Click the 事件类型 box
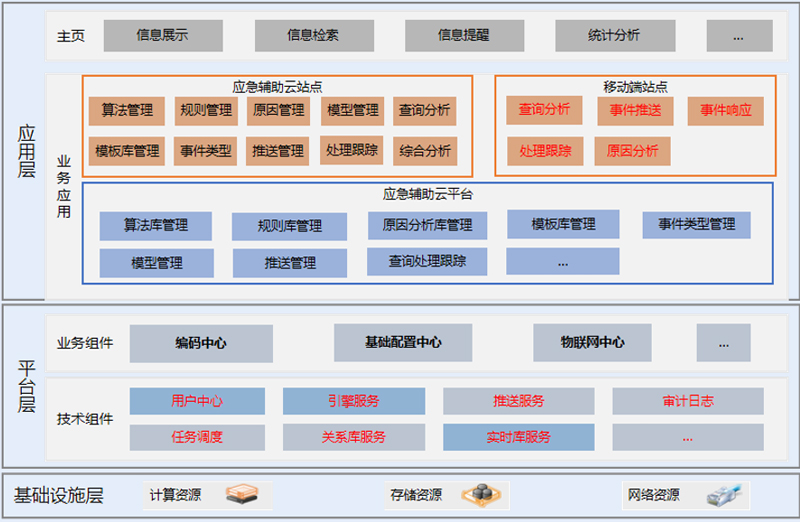Viewport: 800px width, 522px height. (x=205, y=151)
